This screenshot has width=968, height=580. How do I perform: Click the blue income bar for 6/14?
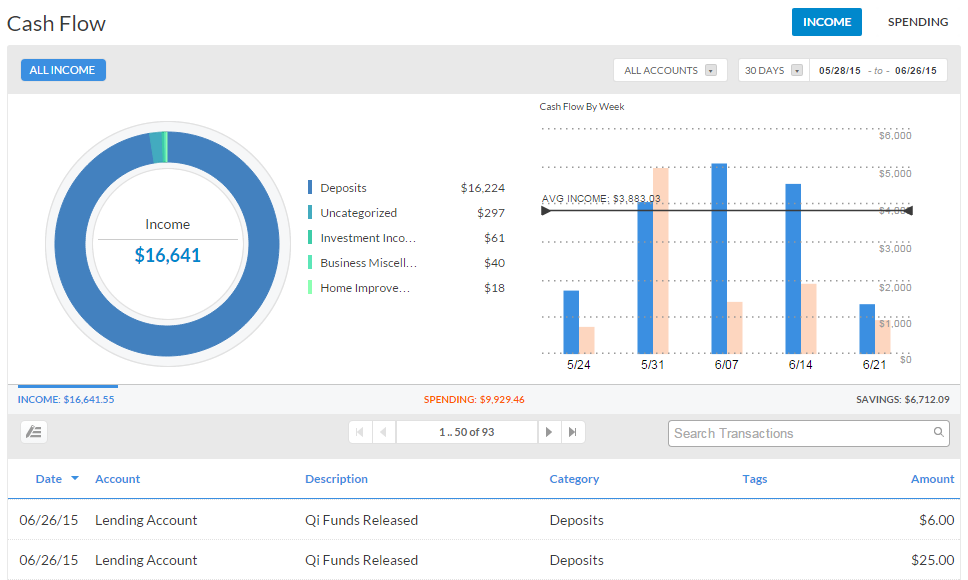tap(793, 268)
